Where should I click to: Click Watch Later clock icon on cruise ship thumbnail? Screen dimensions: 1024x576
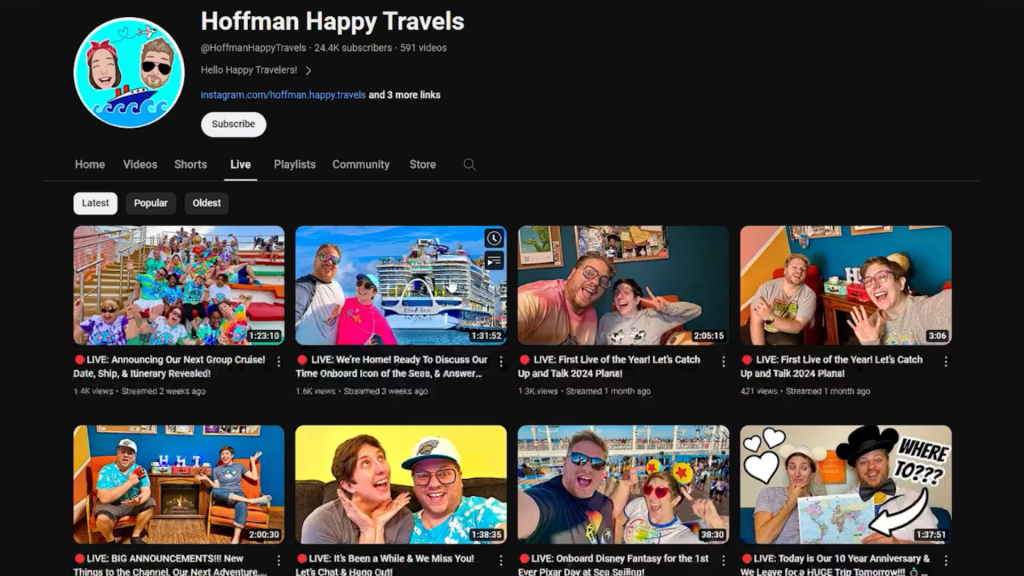(494, 238)
